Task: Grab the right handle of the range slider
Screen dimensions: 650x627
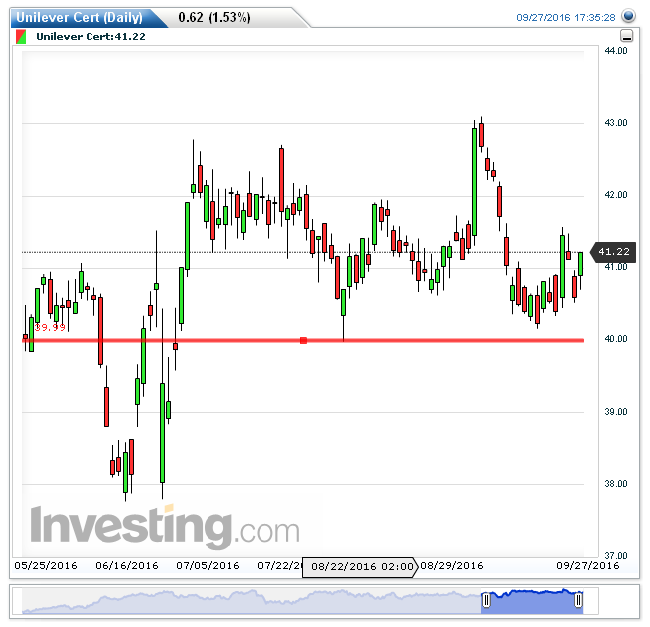Action: point(578,600)
